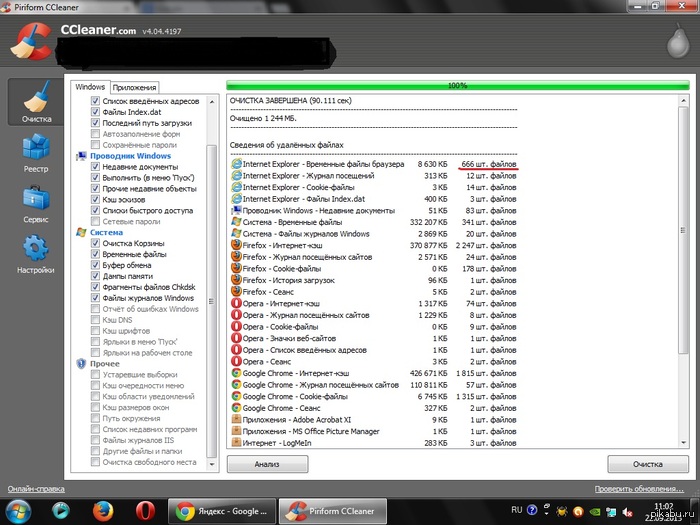This screenshot has width=700, height=525.
Task: Uncheck Недавние документы checkbox
Action: [x=95, y=167]
